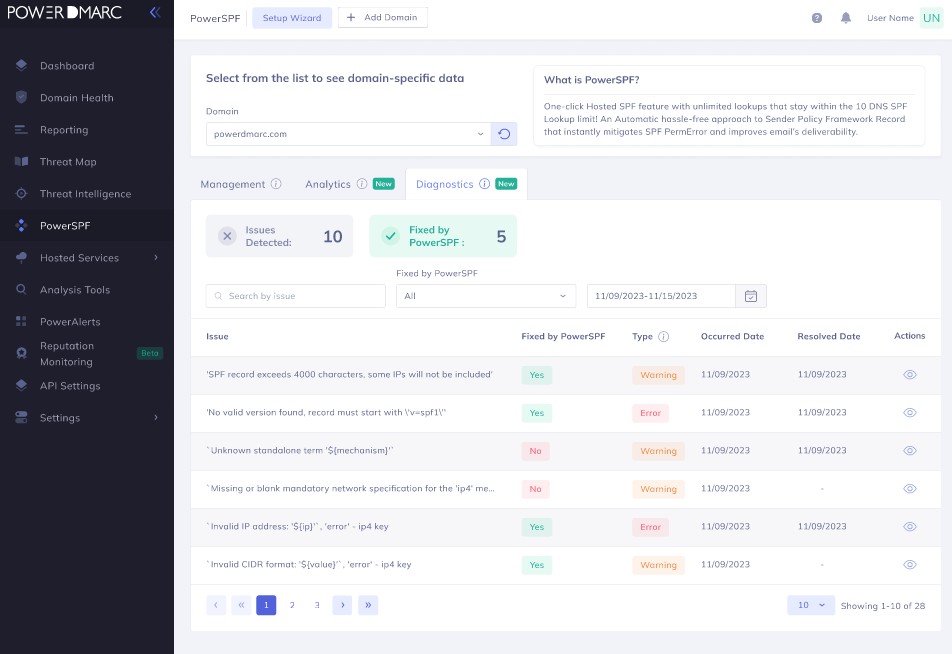This screenshot has width=952, height=654.
Task: View details of 'Invalid CIDR format' issue
Action: (910, 565)
